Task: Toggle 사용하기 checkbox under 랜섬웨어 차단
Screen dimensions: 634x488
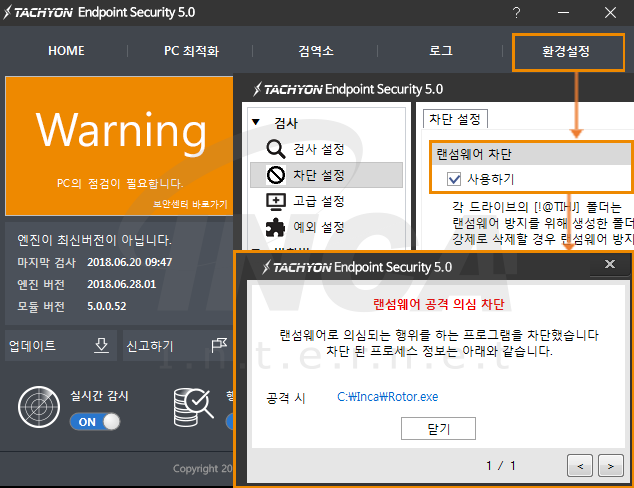Action: pos(454,179)
